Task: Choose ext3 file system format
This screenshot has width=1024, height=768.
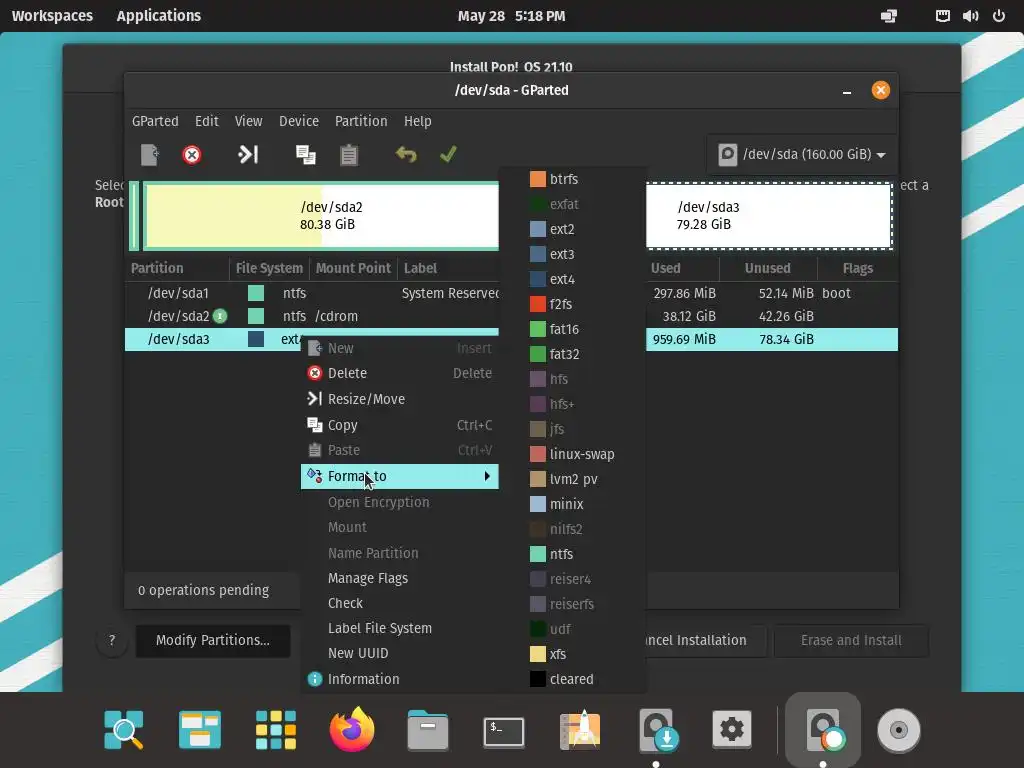Action: (573, 254)
